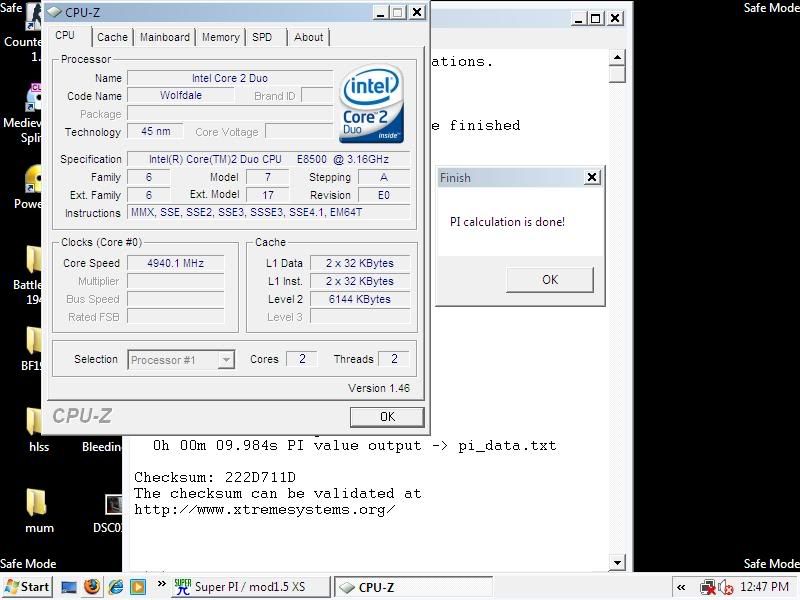Select the BF19 desktop folder
The image size is (800, 600).
pos(32,348)
